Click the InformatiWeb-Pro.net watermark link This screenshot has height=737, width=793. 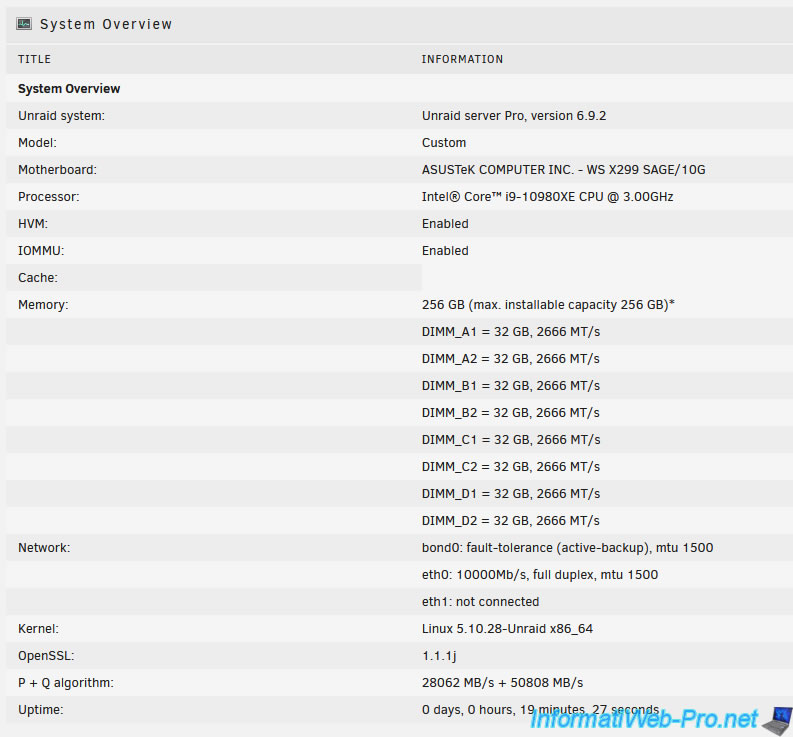click(x=643, y=719)
